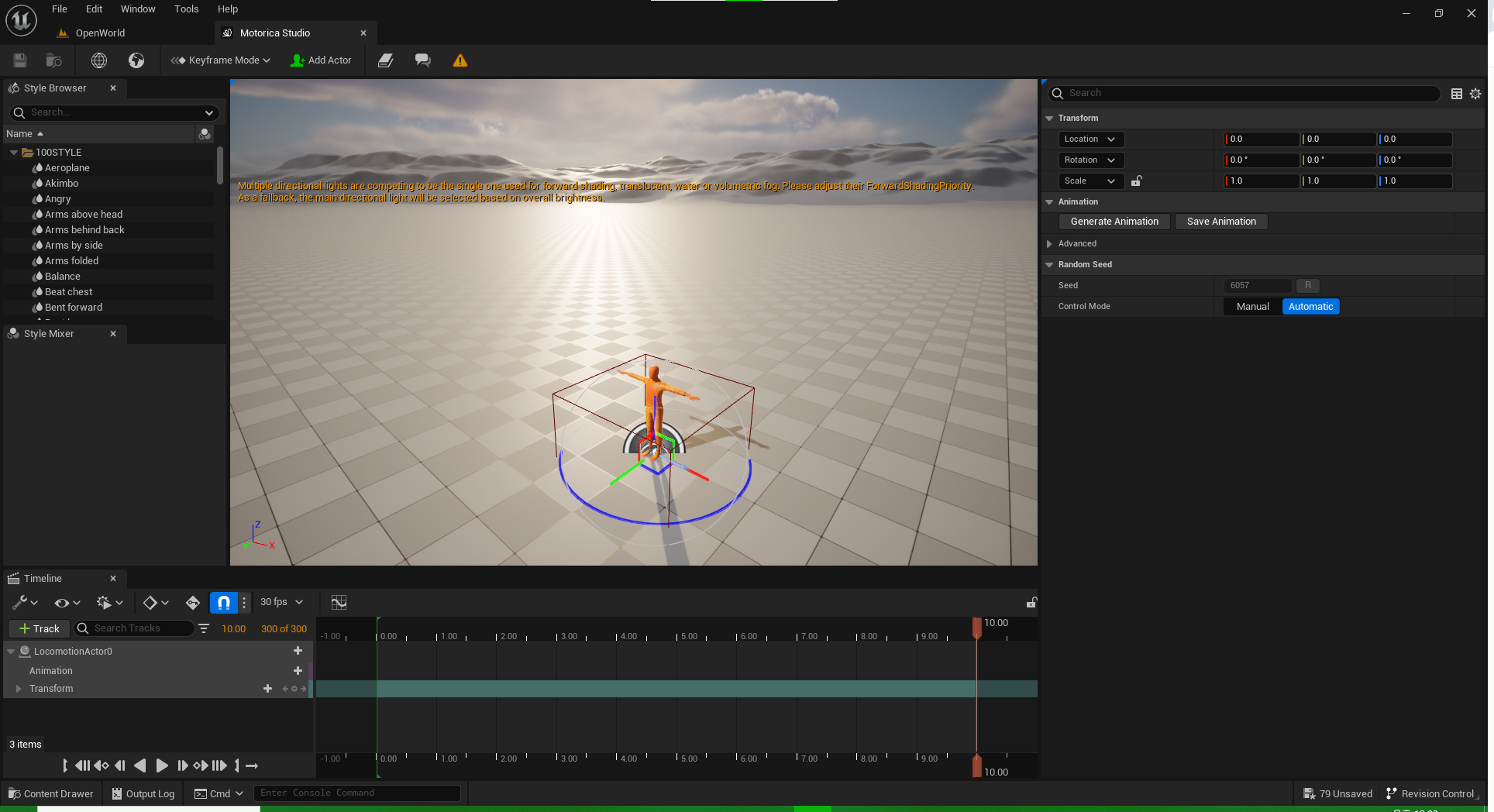Open the Edit menu
This screenshot has width=1494, height=812.
point(95,9)
